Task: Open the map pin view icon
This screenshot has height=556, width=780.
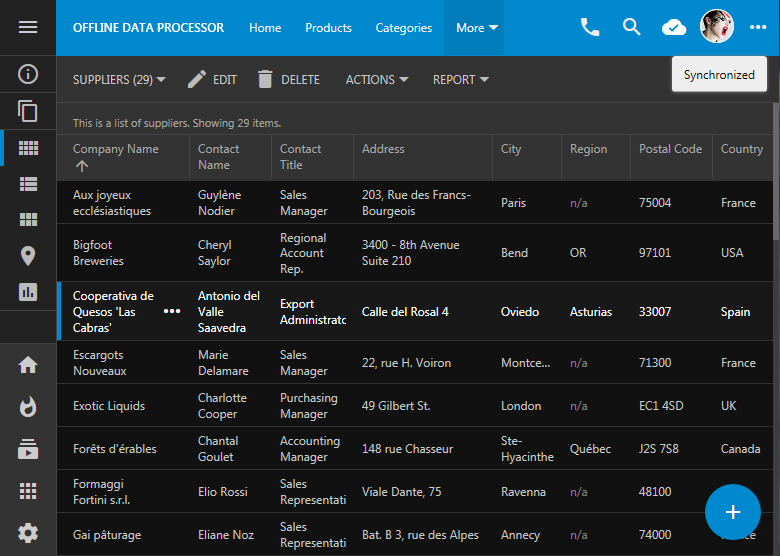Action: coord(28,256)
